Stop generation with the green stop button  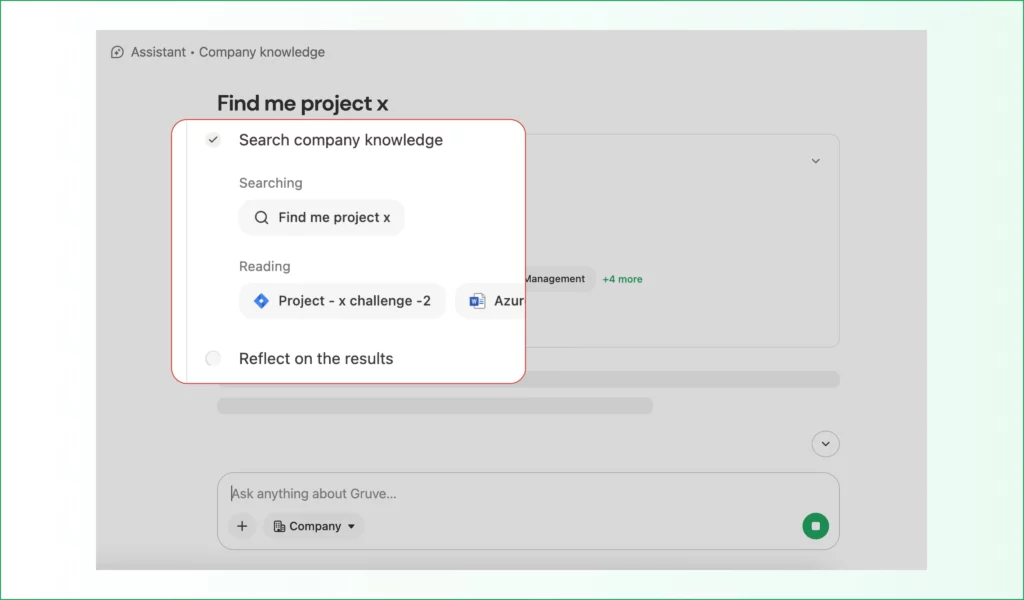pyautogui.click(x=816, y=526)
